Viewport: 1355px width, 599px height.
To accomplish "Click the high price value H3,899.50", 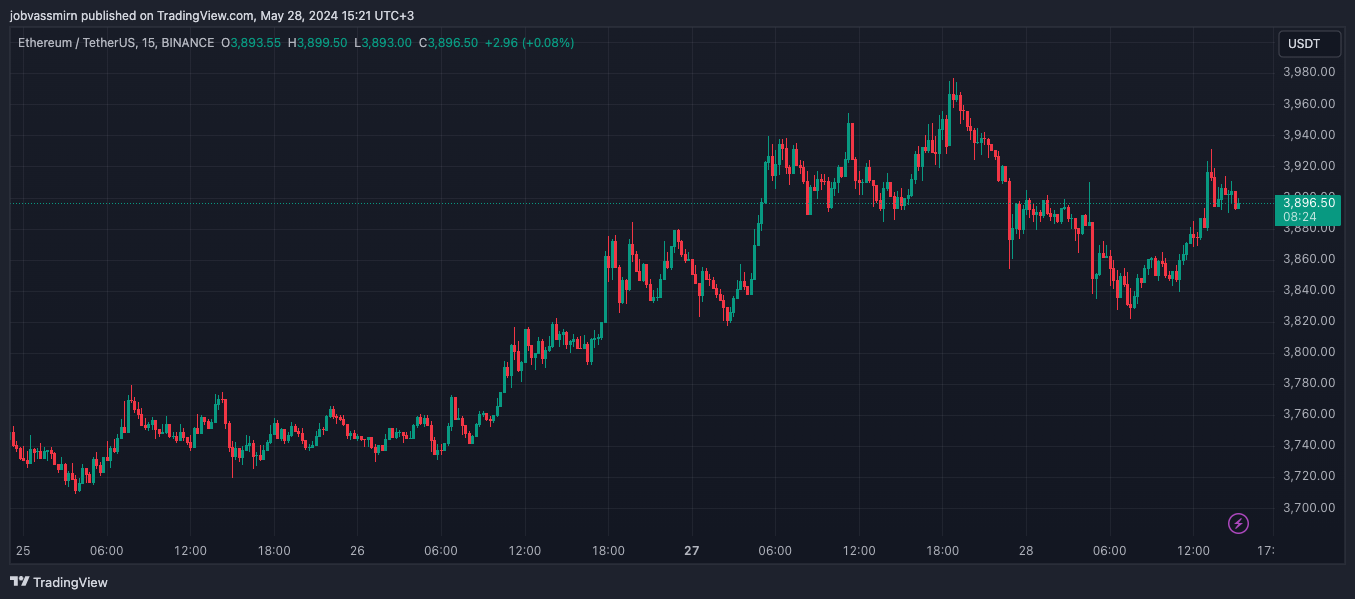I will coord(317,43).
